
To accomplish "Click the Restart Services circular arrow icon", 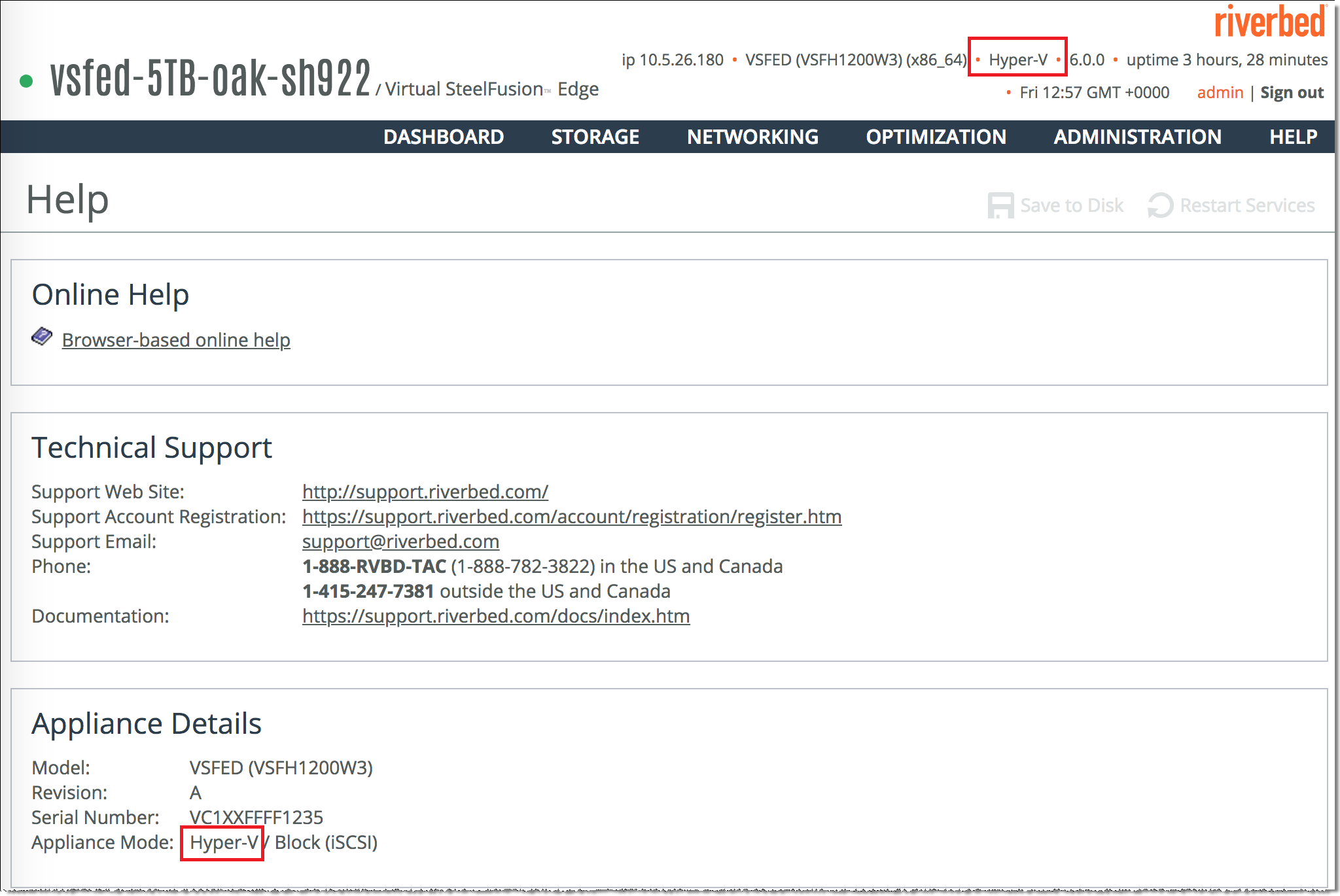I will 1161,205.
